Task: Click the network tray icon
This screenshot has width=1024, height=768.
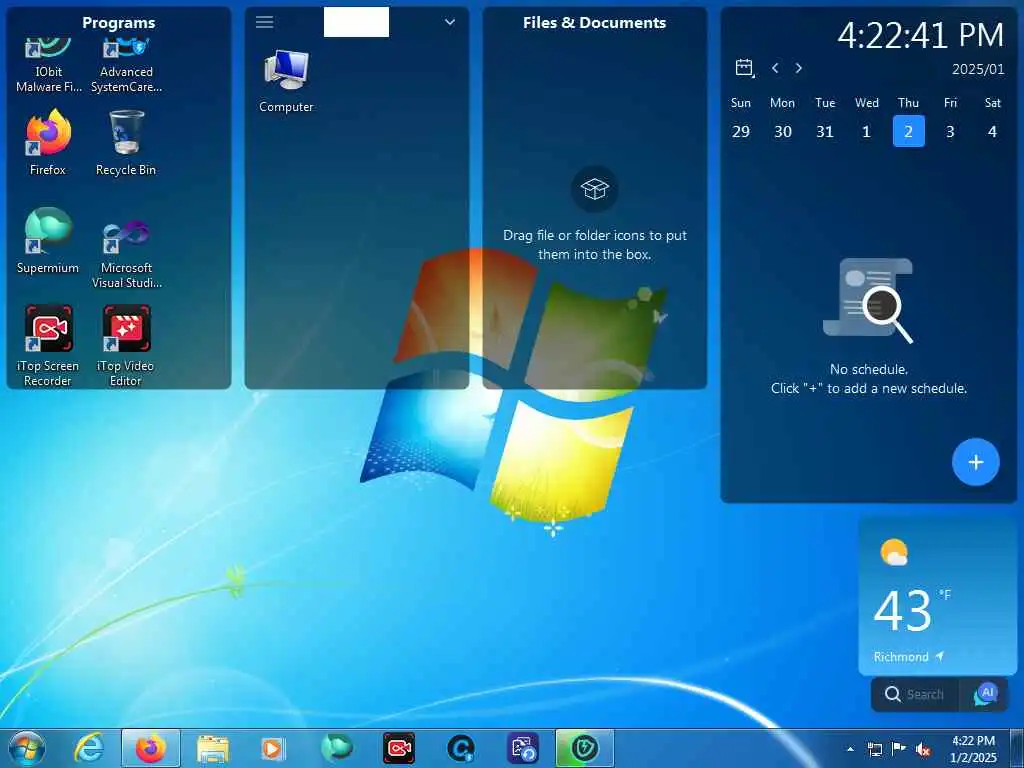Action: pyautogui.click(x=874, y=749)
